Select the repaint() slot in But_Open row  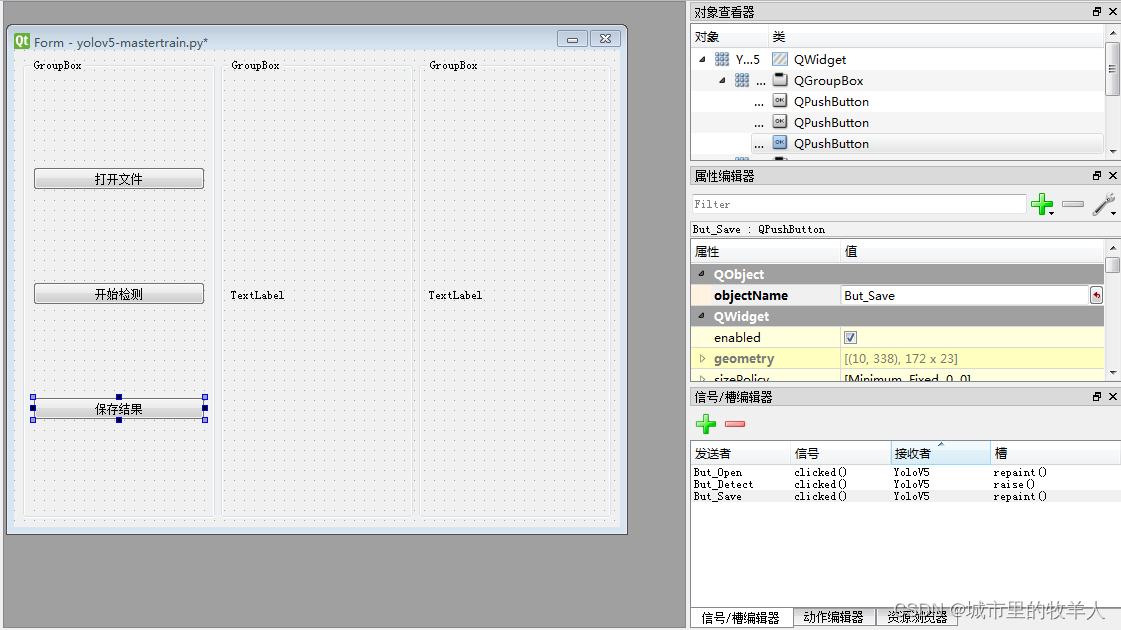(1019, 473)
